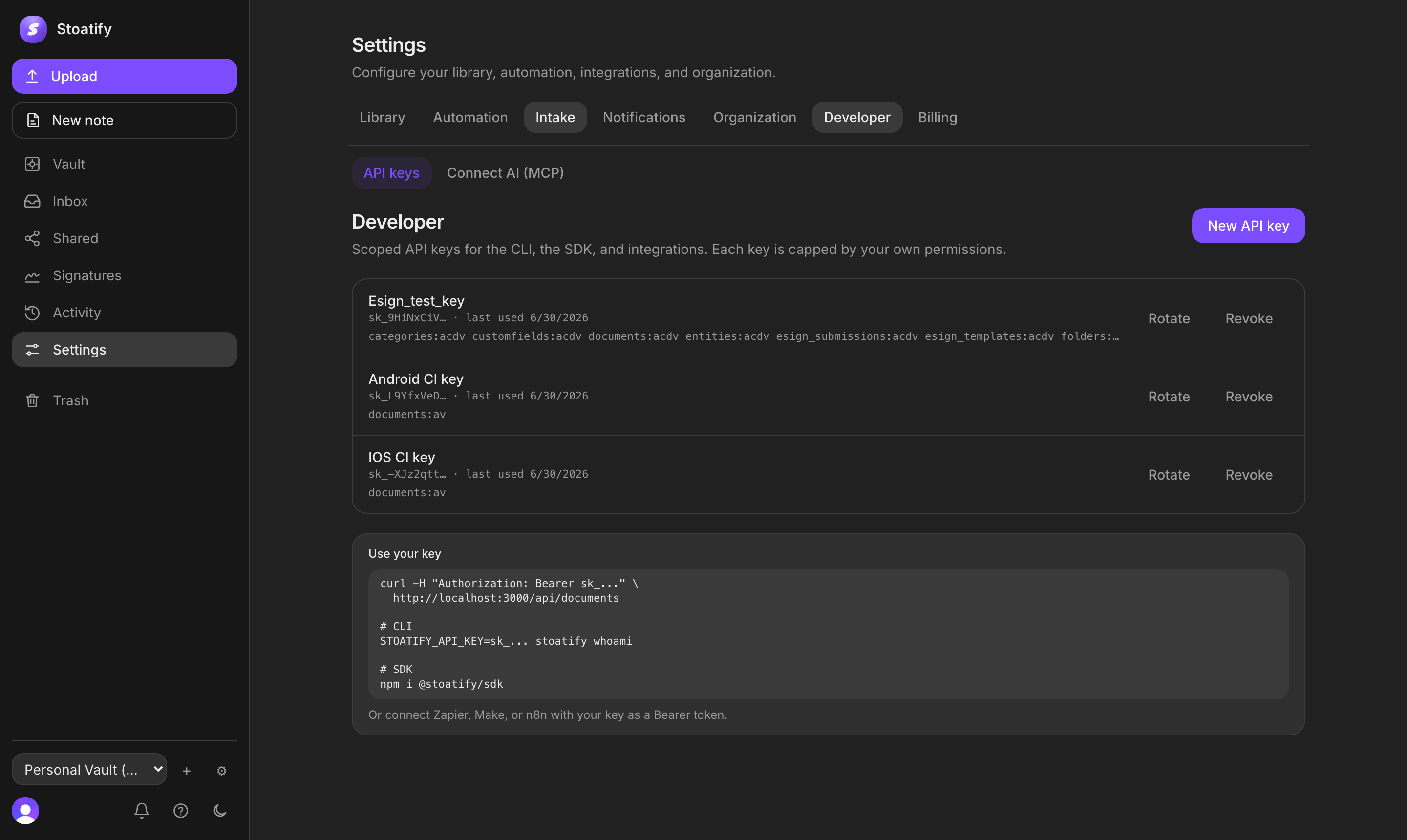1407x840 pixels.
Task: Click the Trash bin icon
Action: pyautogui.click(x=32, y=401)
